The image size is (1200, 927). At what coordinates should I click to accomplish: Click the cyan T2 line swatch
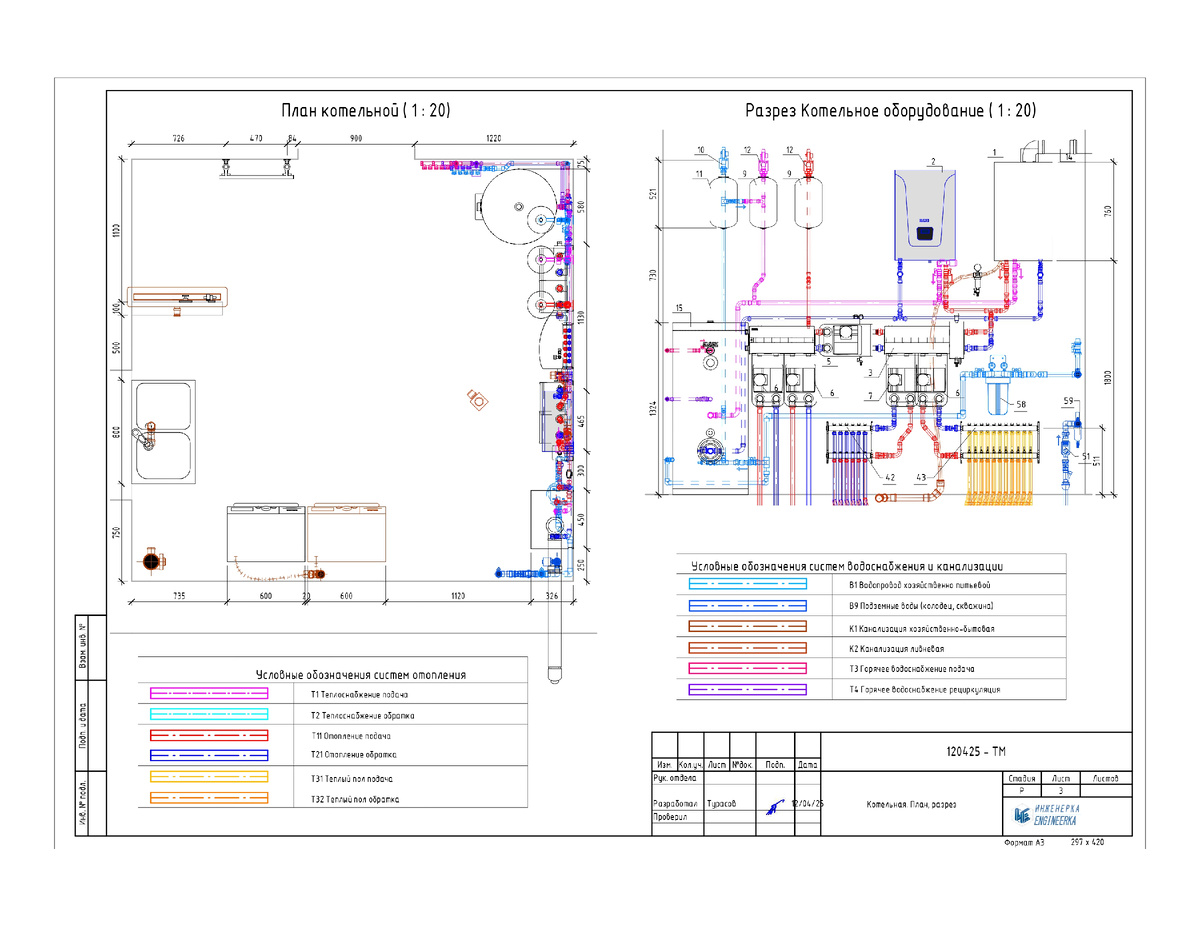click(209, 715)
